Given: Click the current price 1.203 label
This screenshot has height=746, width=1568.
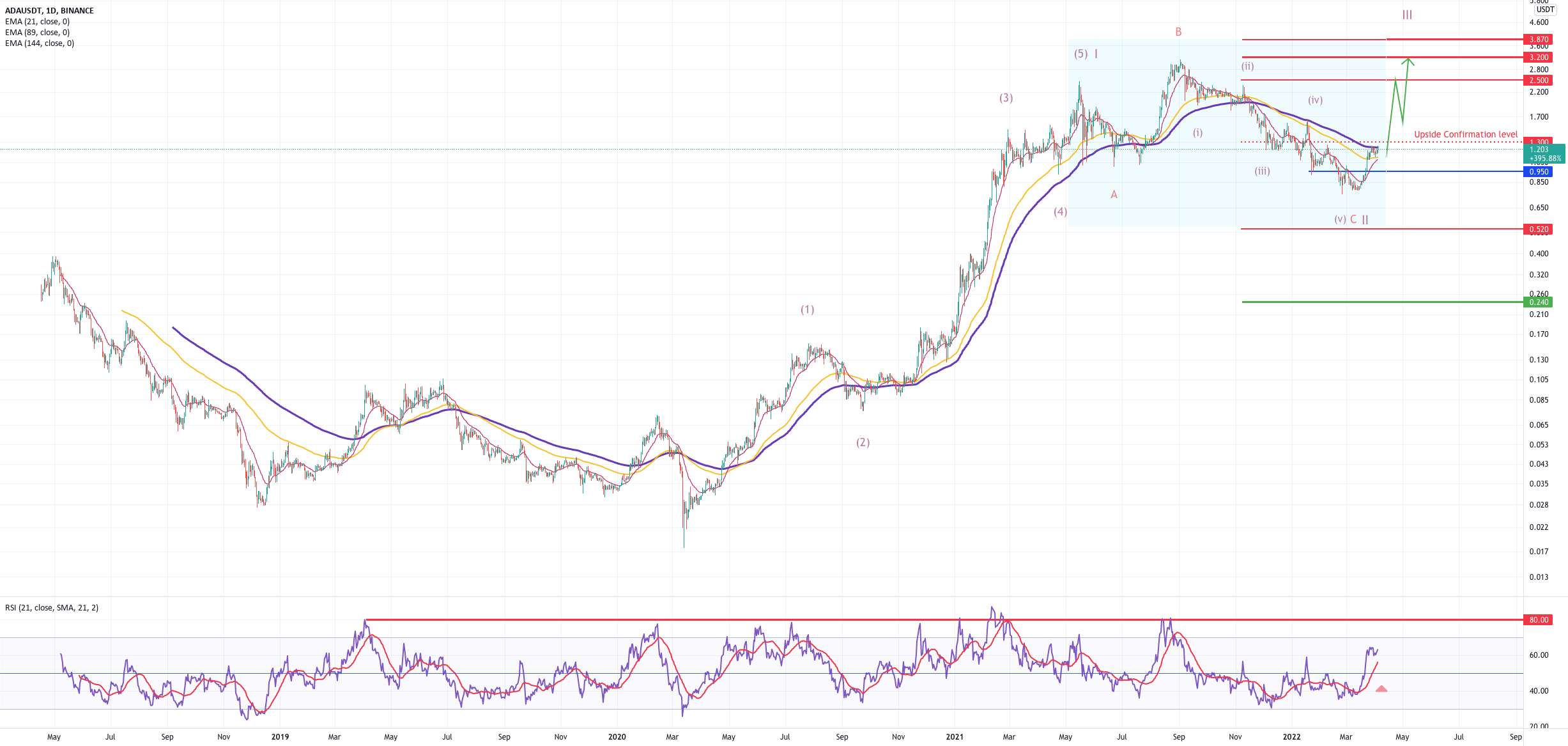Looking at the screenshot, I should click(1539, 150).
